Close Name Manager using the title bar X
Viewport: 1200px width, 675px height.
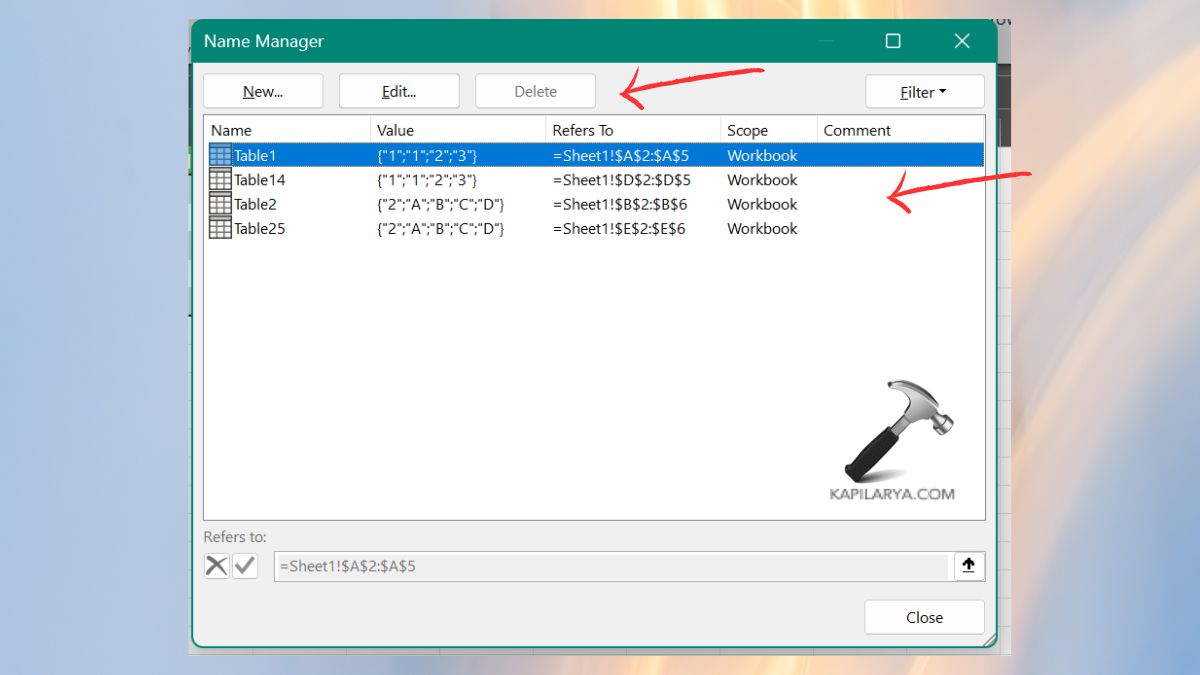click(x=962, y=41)
